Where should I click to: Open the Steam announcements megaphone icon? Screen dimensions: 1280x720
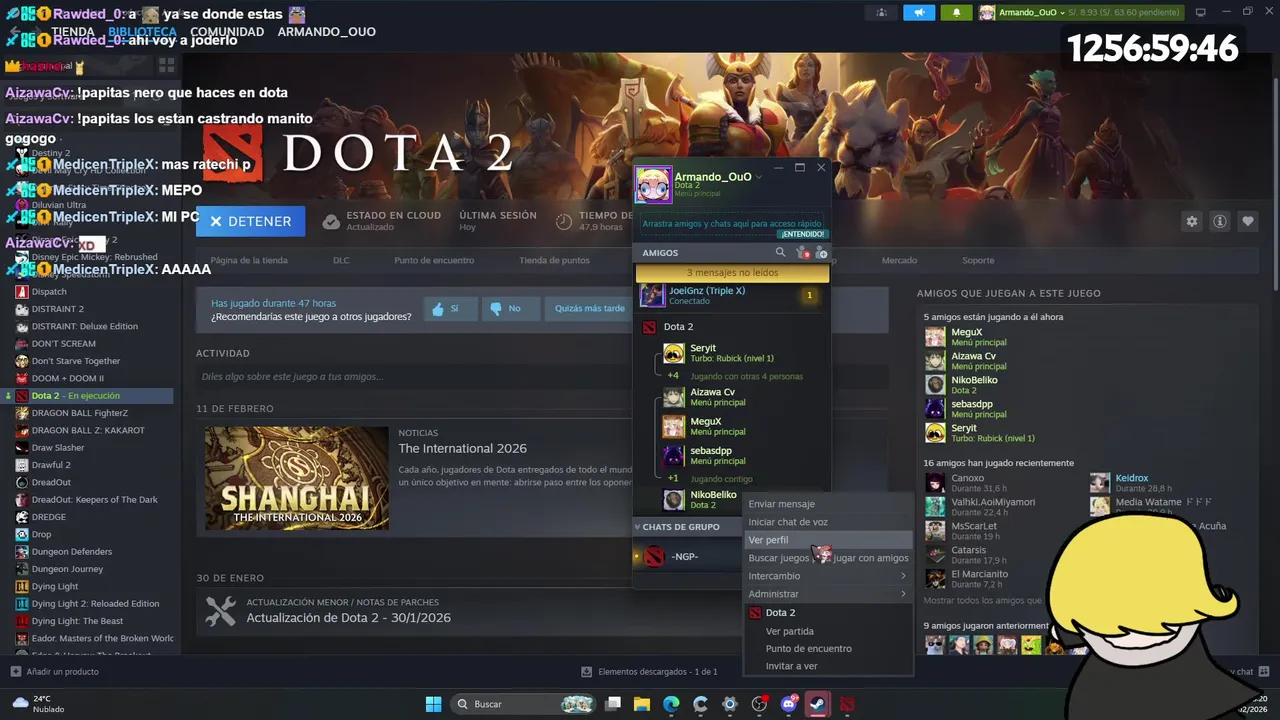pos(918,13)
